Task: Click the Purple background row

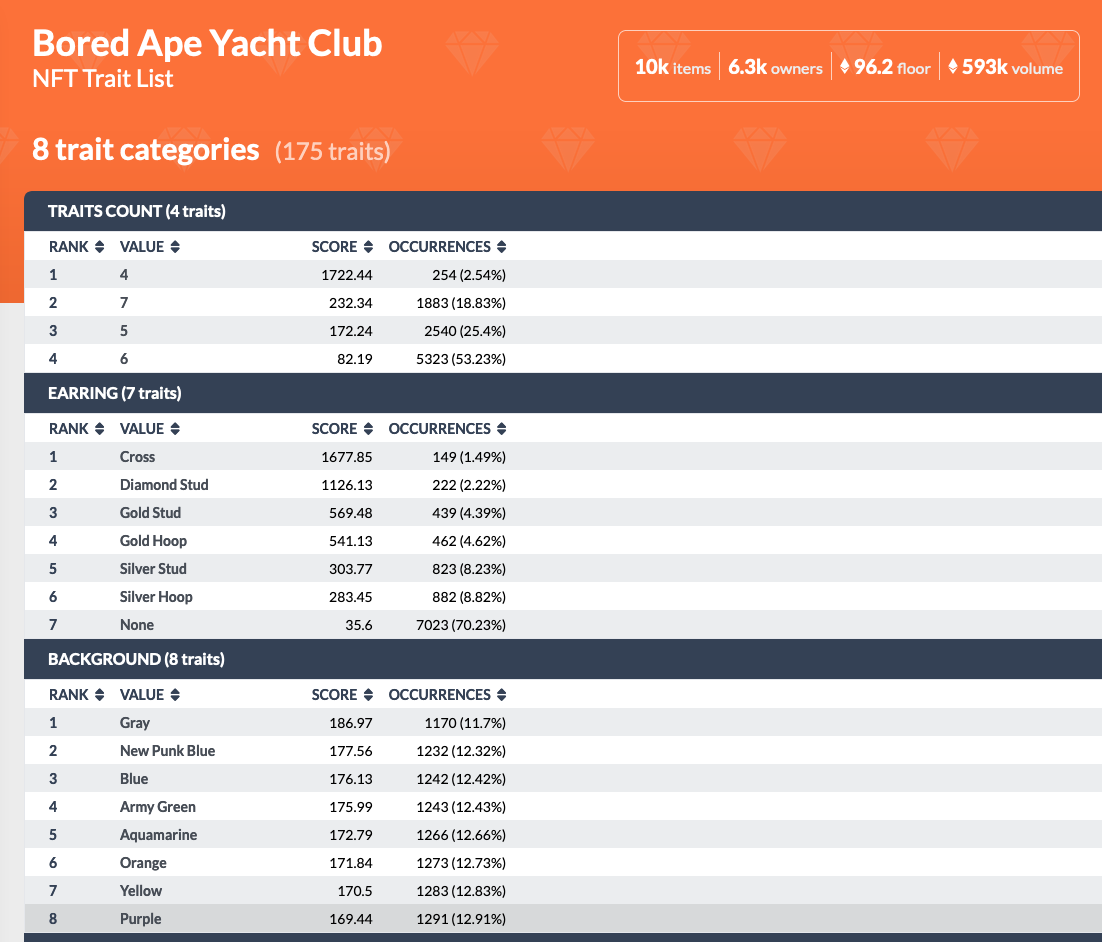Action: [140, 919]
